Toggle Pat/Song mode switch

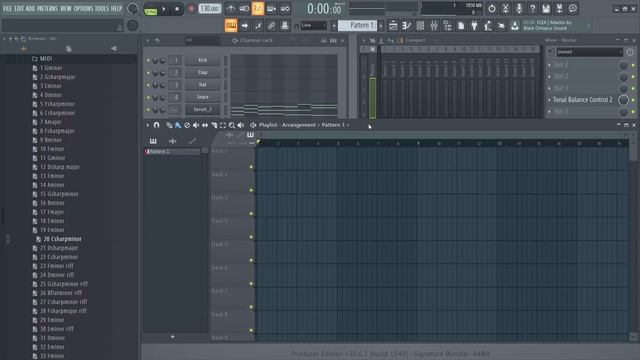click(151, 9)
